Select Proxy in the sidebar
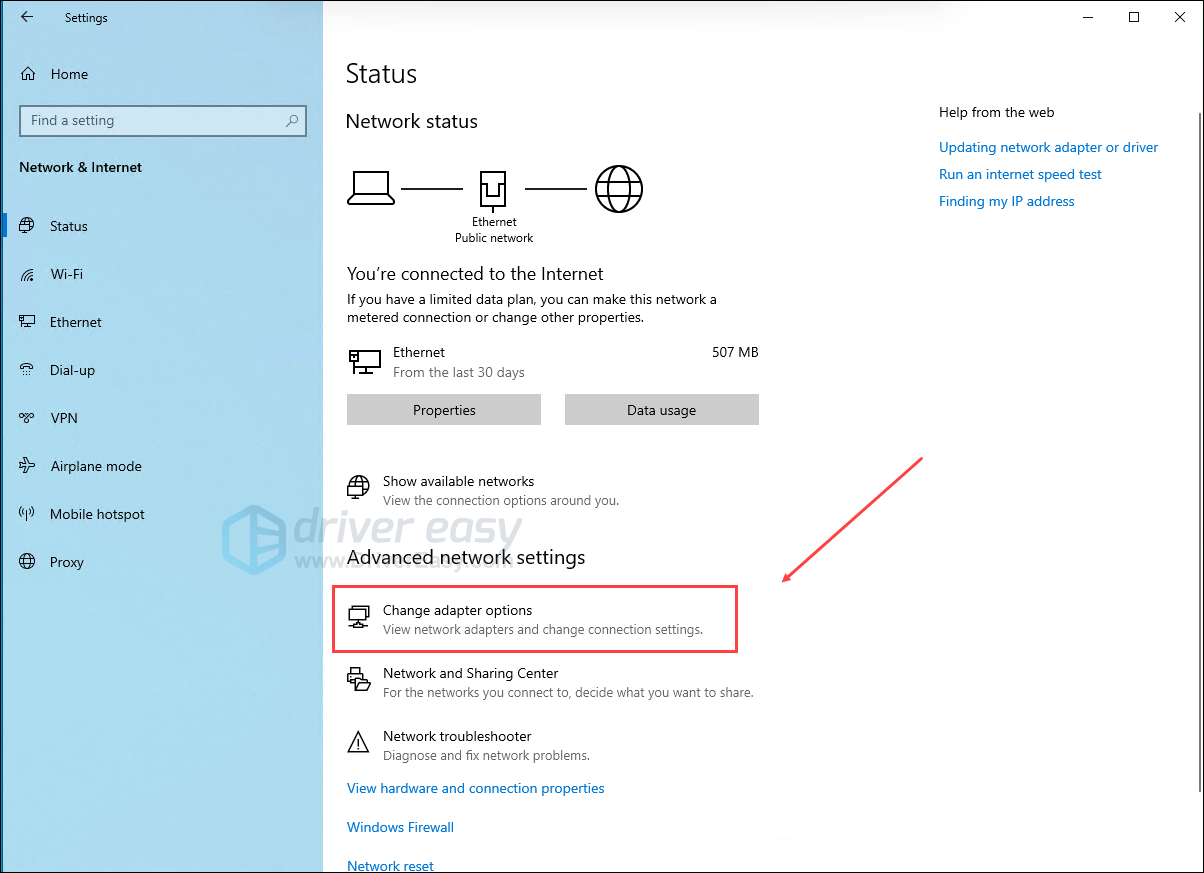 tap(67, 562)
